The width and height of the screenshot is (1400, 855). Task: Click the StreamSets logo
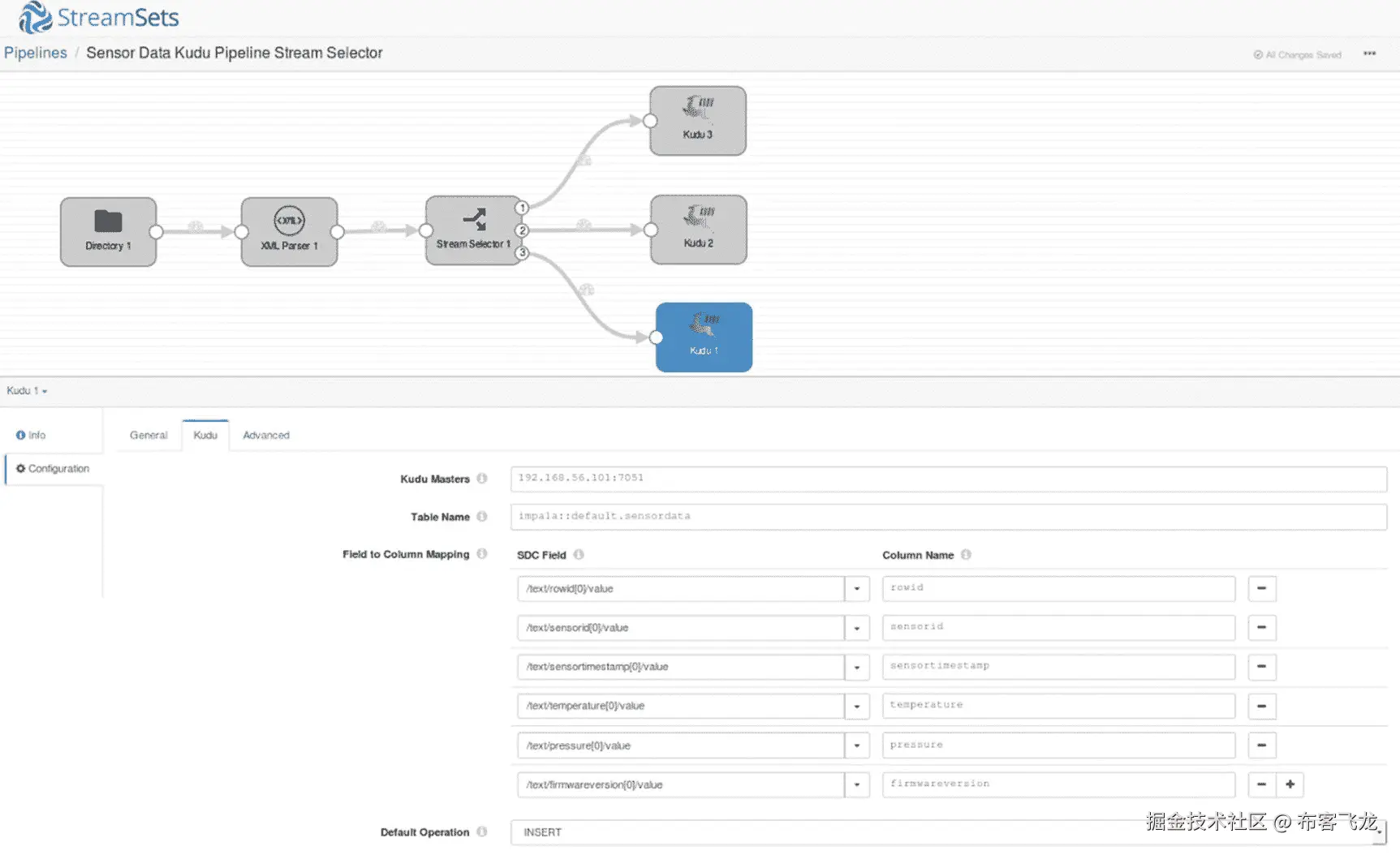click(98, 17)
